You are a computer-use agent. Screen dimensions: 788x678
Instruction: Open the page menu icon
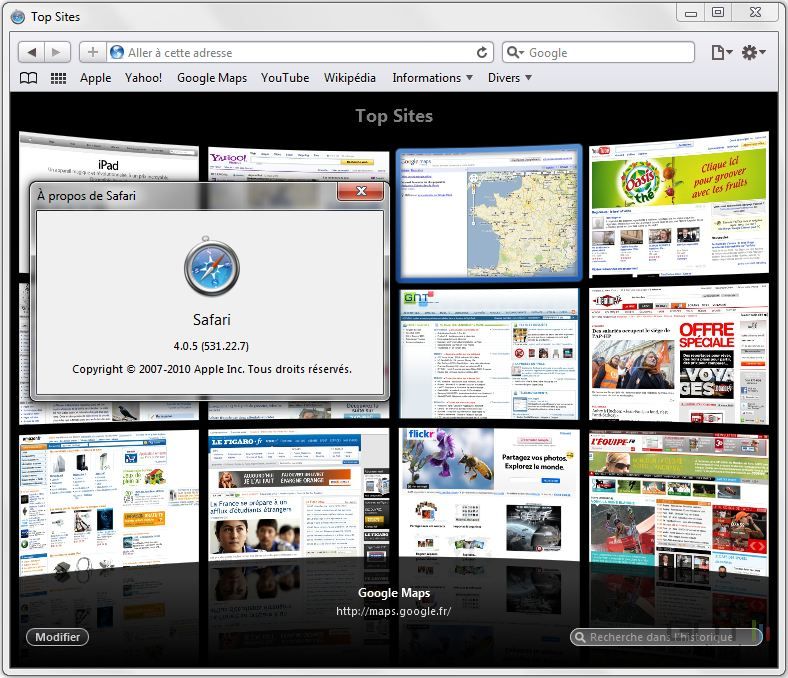pyautogui.click(x=721, y=52)
